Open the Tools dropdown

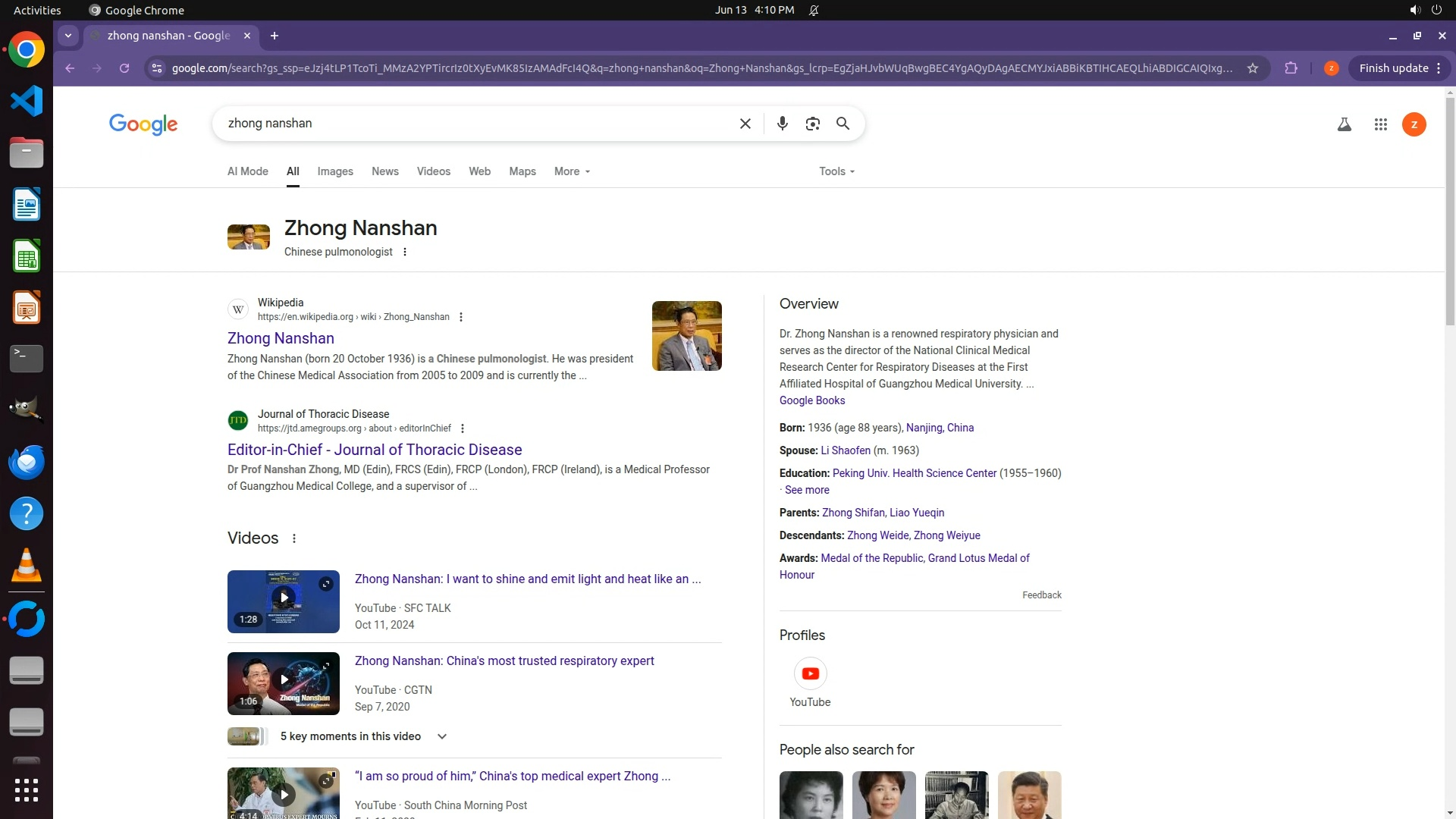point(836,171)
